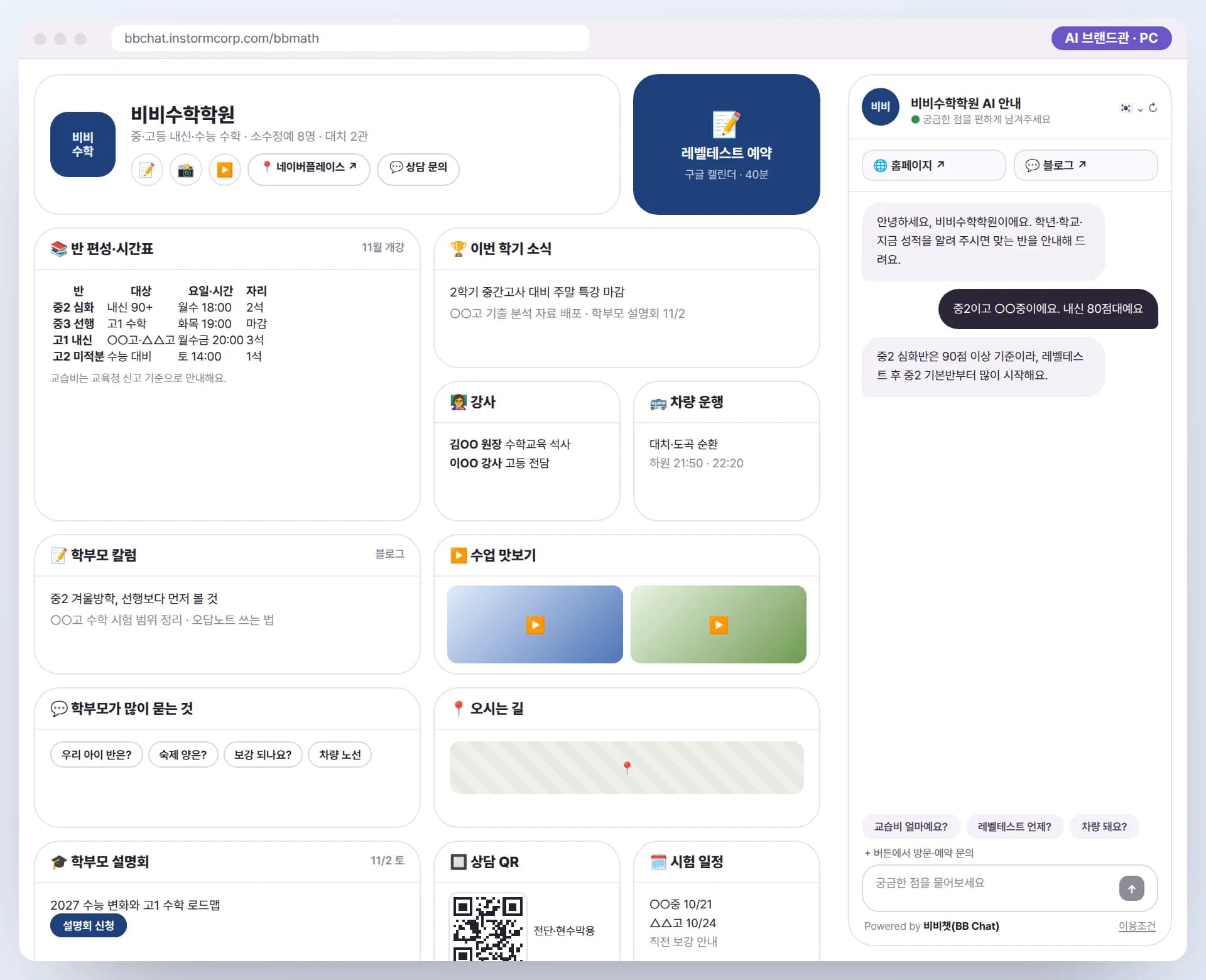Click the AI 브랜드관 · PC badge

(x=1111, y=38)
